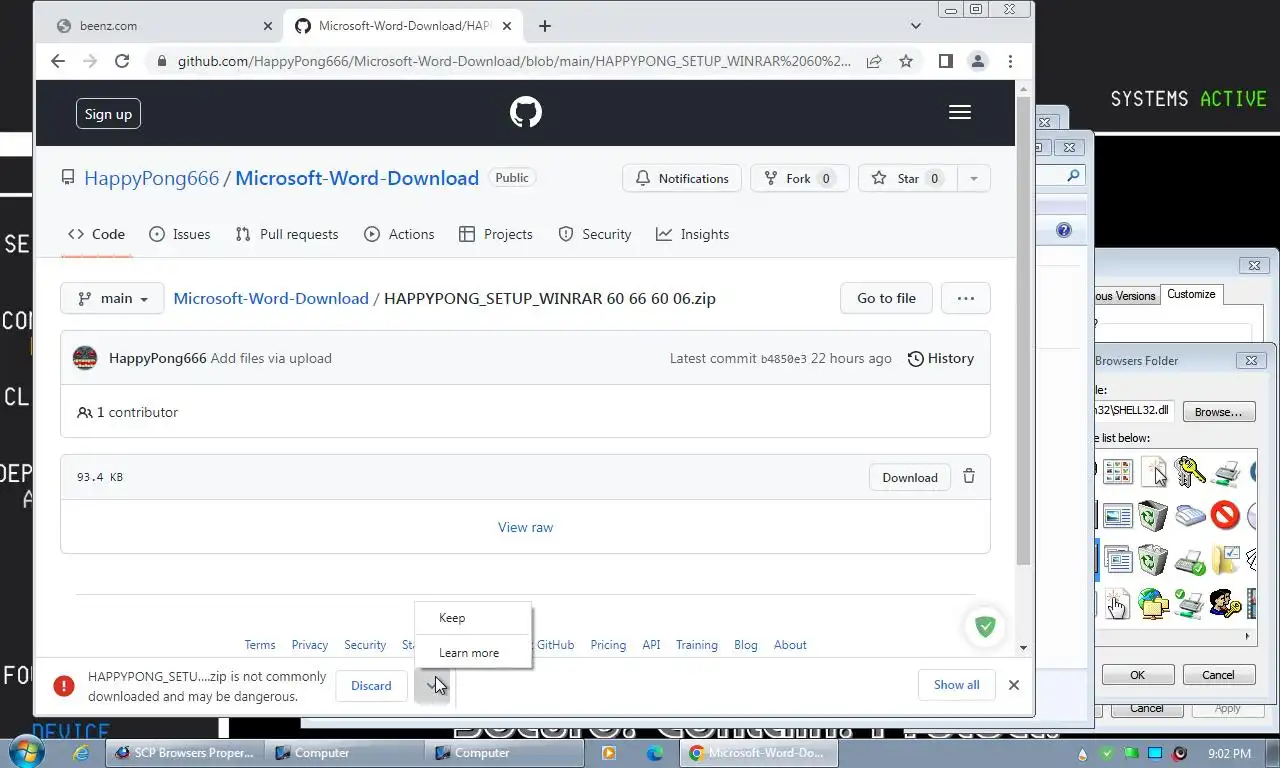Show all downloads
Screen dimensions: 1280x768
[x=956, y=685]
